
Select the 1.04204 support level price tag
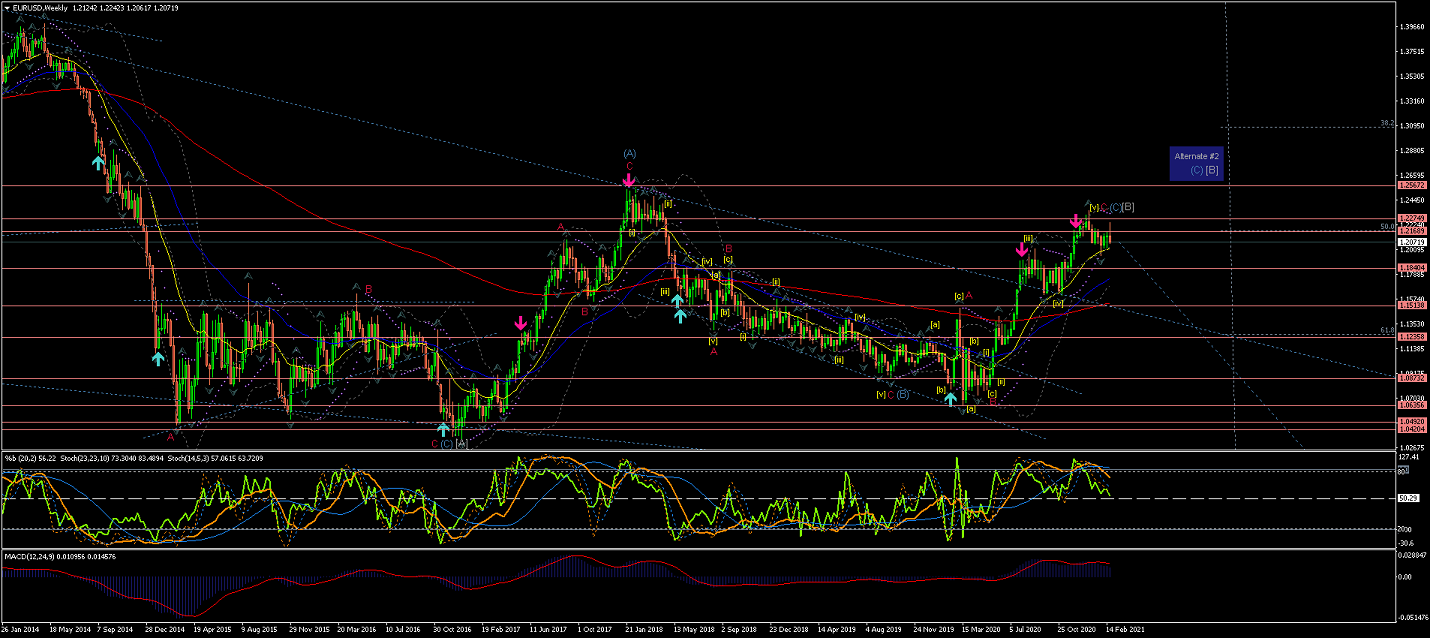(1412, 428)
